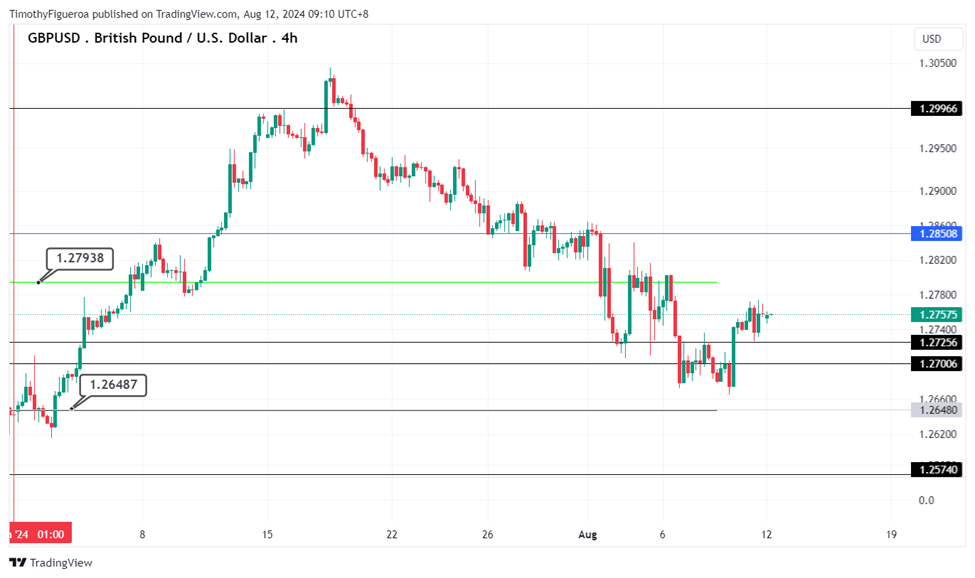The image size is (975, 578).
Task: Select the 1.27938 callout label
Action: pyautogui.click(x=82, y=258)
